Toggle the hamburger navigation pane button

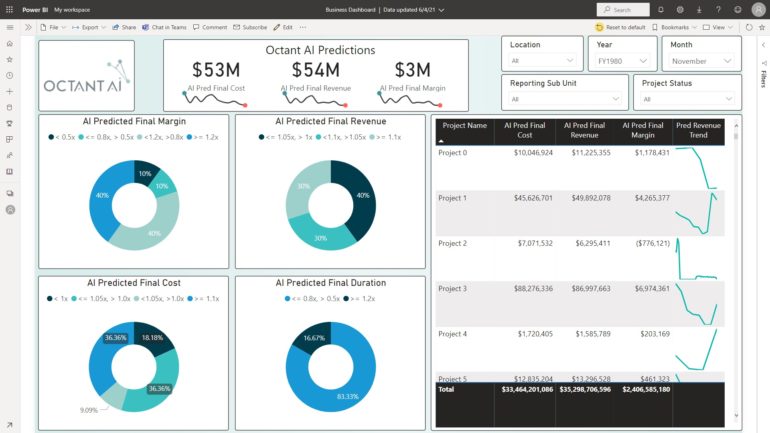coord(10,27)
